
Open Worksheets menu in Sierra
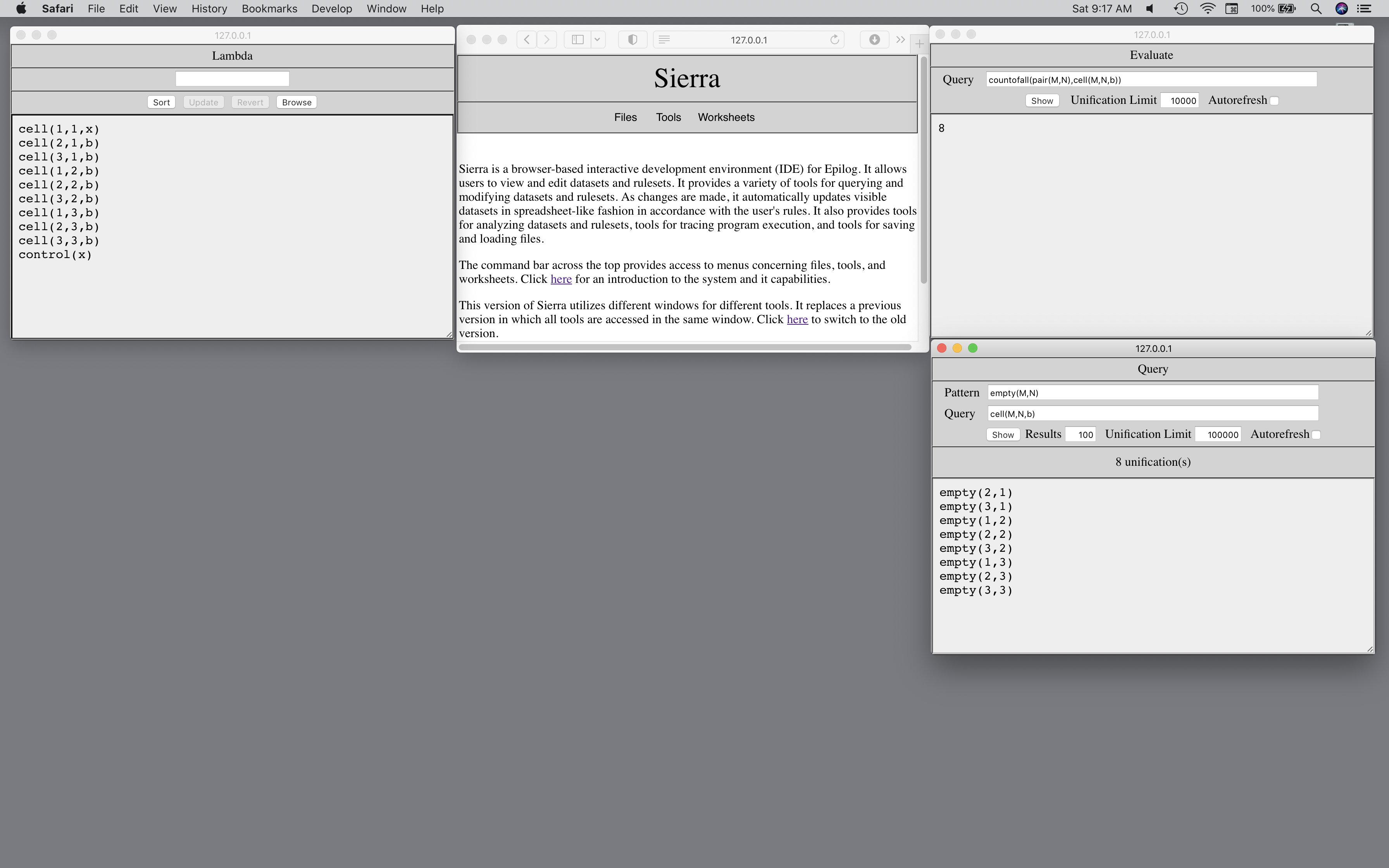(726, 117)
